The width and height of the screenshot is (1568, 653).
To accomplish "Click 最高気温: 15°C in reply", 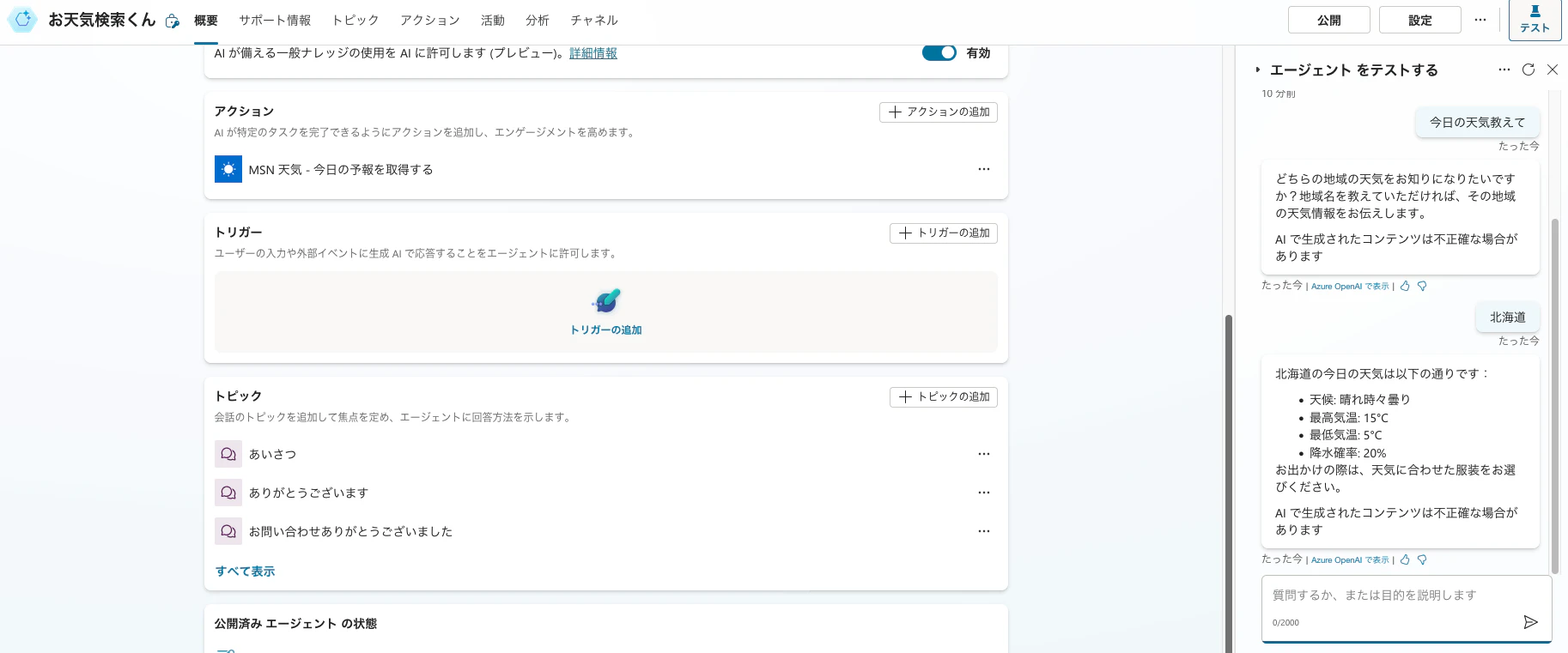I will (1348, 418).
